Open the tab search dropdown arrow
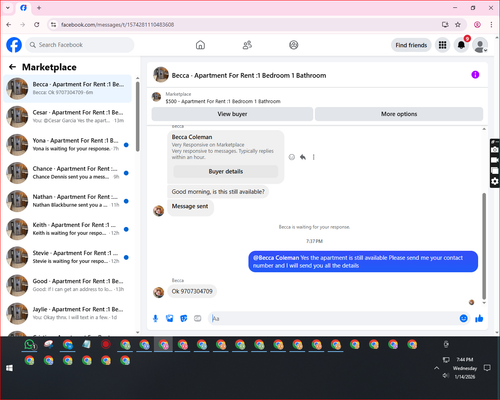This screenshot has width=500, height=400. tap(8, 8)
